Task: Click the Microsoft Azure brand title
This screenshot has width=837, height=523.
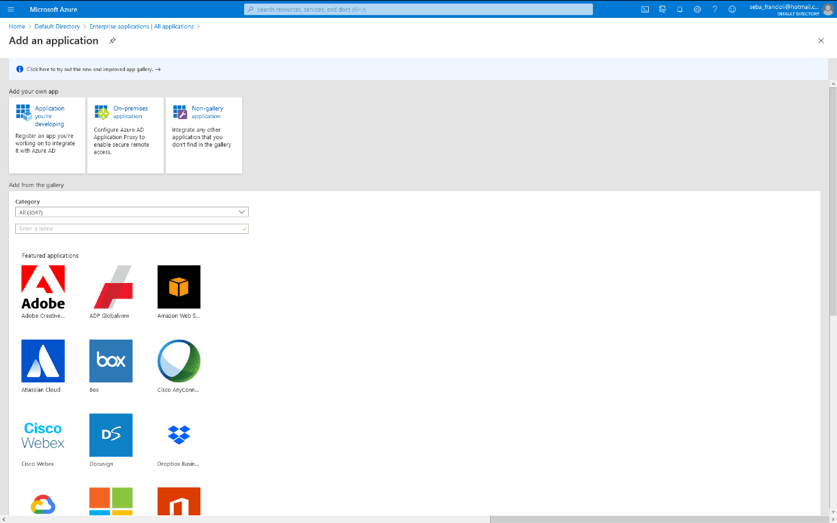Action: coord(53,10)
